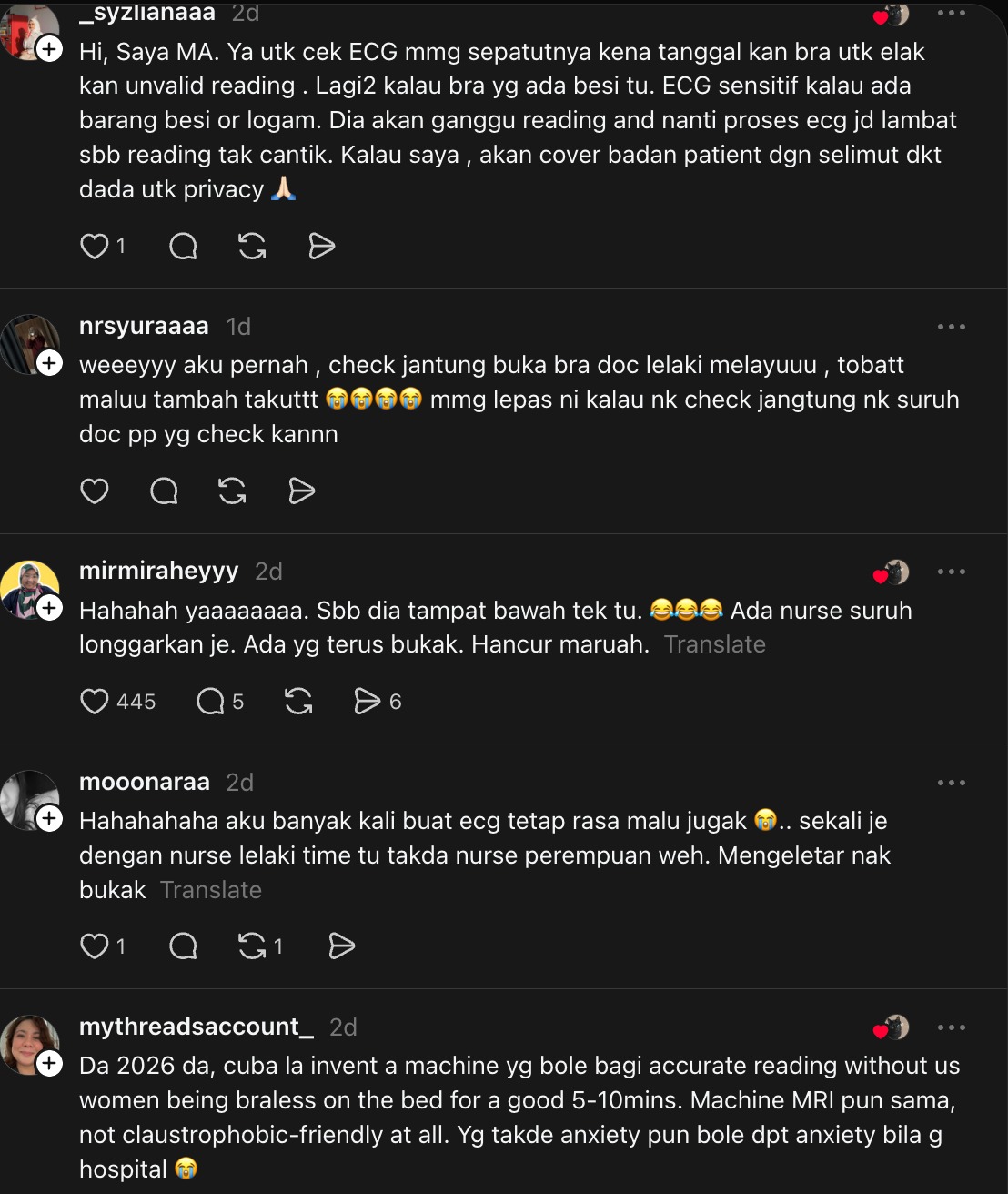The width and height of the screenshot is (1008, 1194).
Task: Open more options for mythreadsaccount_'s comment
Action: 951,1027
